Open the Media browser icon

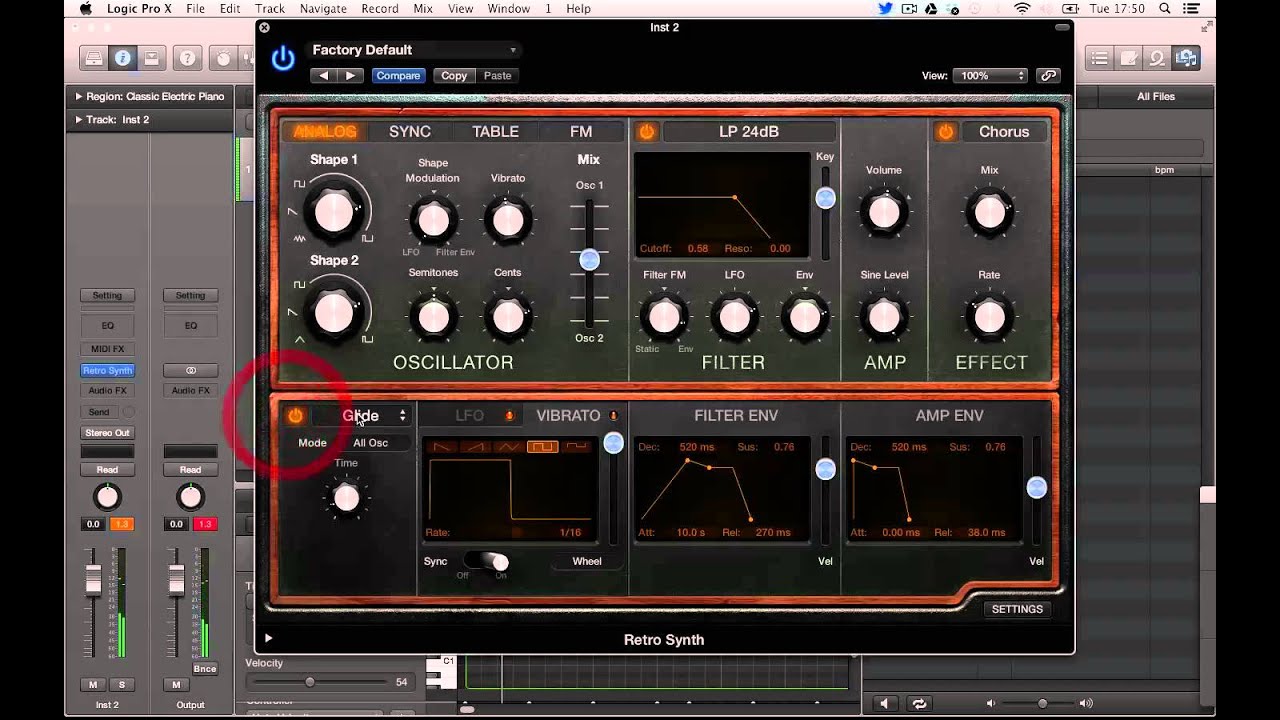point(1187,59)
